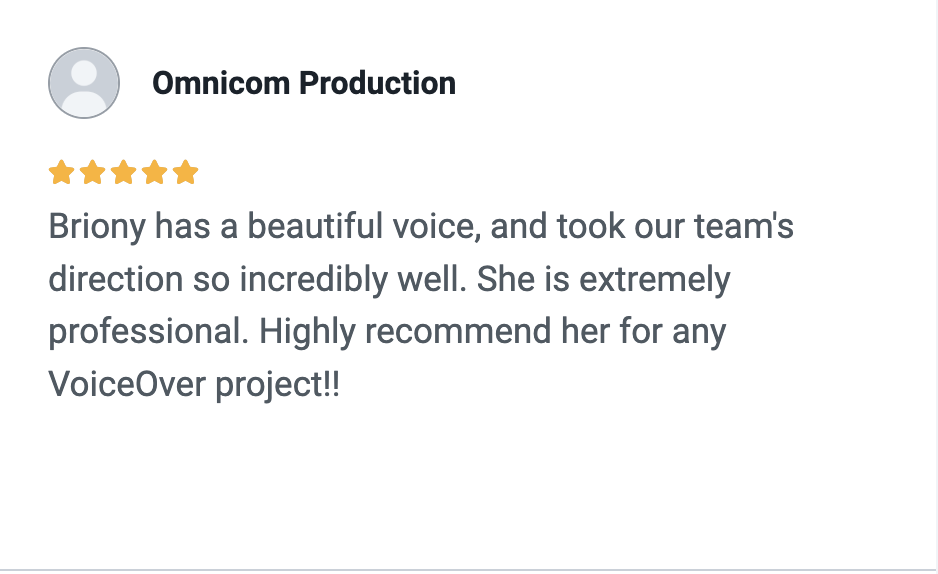Viewport: 938px width, 574px height.
Task: Click the word 'Production' in the heading
Action: [x=378, y=83]
